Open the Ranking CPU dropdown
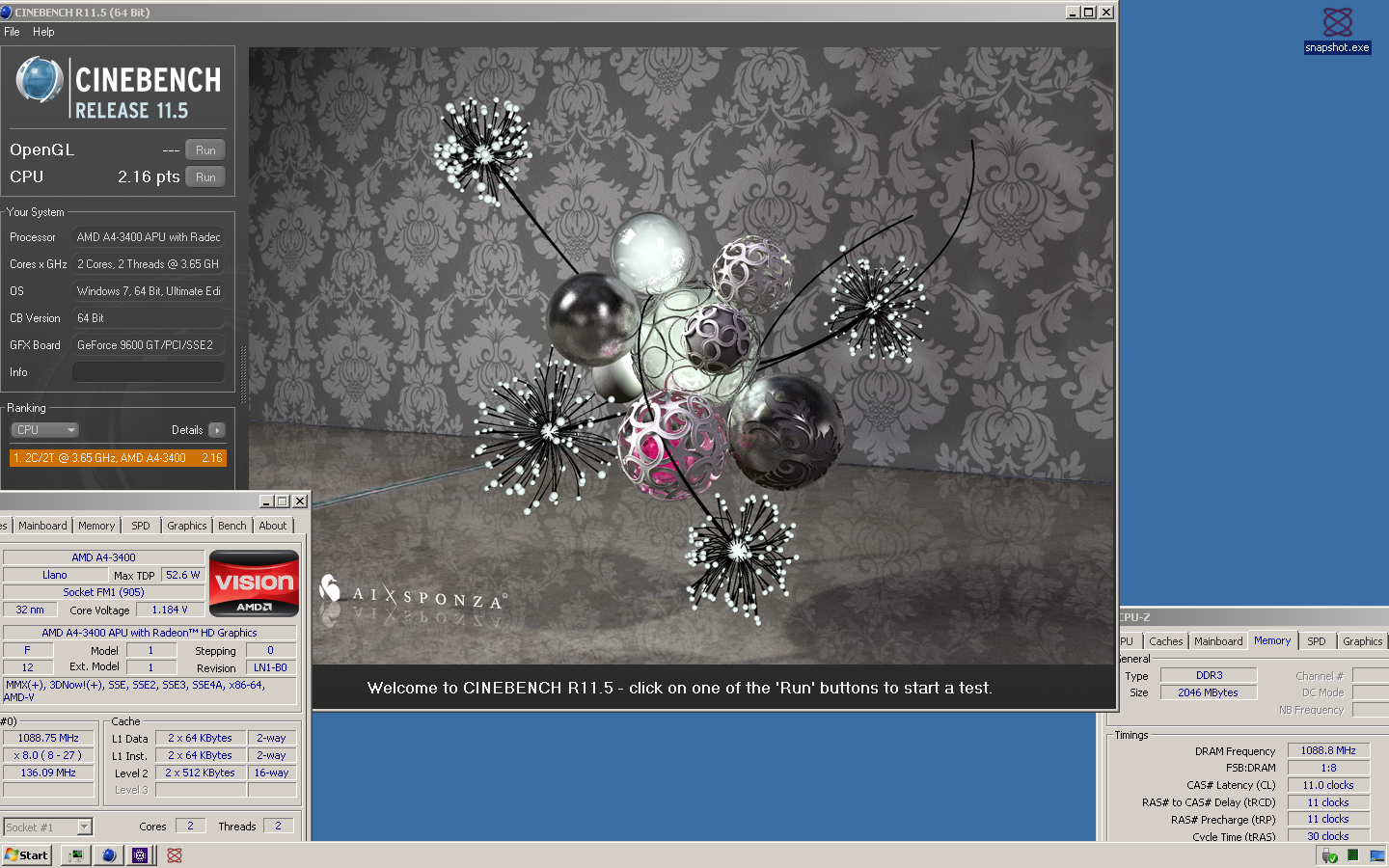This screenshot has height=868, width=1389. coord(44,430)
